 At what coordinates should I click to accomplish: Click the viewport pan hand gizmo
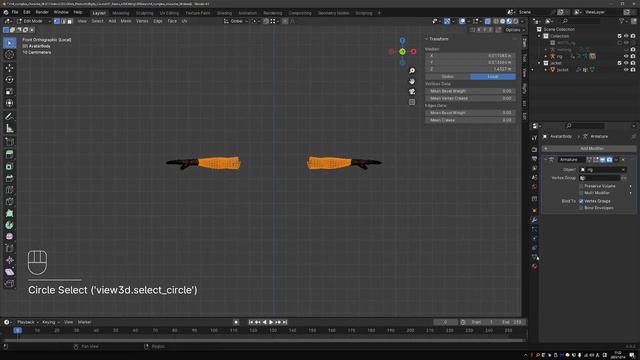pos(412,81)
